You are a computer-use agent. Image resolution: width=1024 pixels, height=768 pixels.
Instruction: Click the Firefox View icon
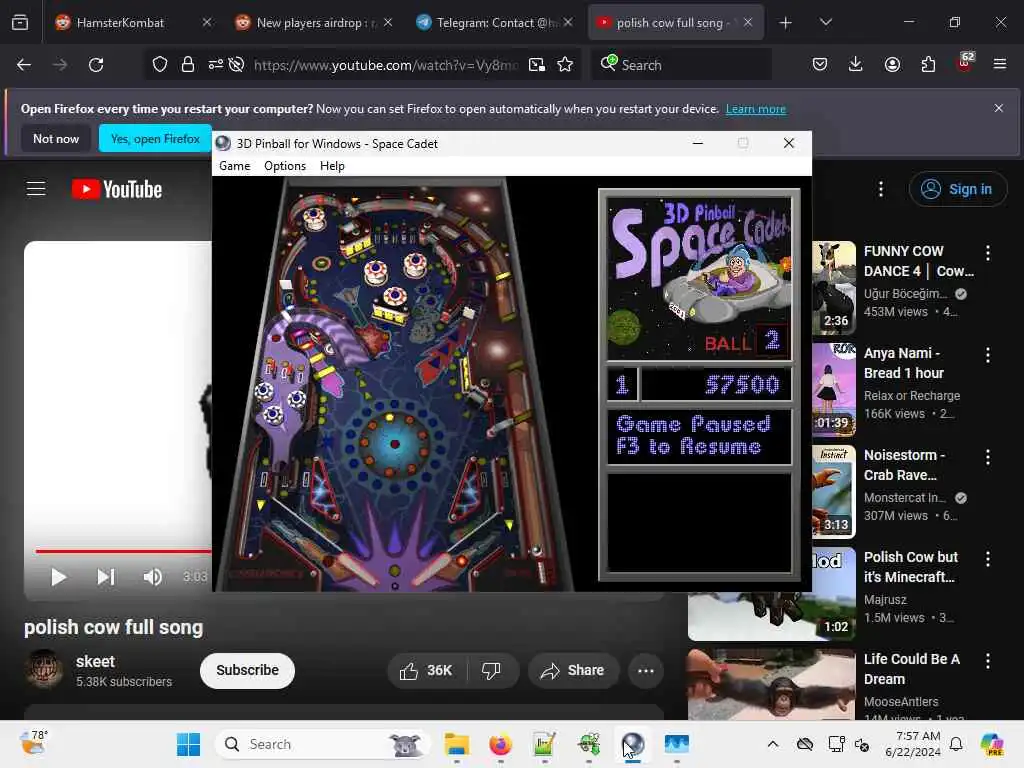[20, 23]
